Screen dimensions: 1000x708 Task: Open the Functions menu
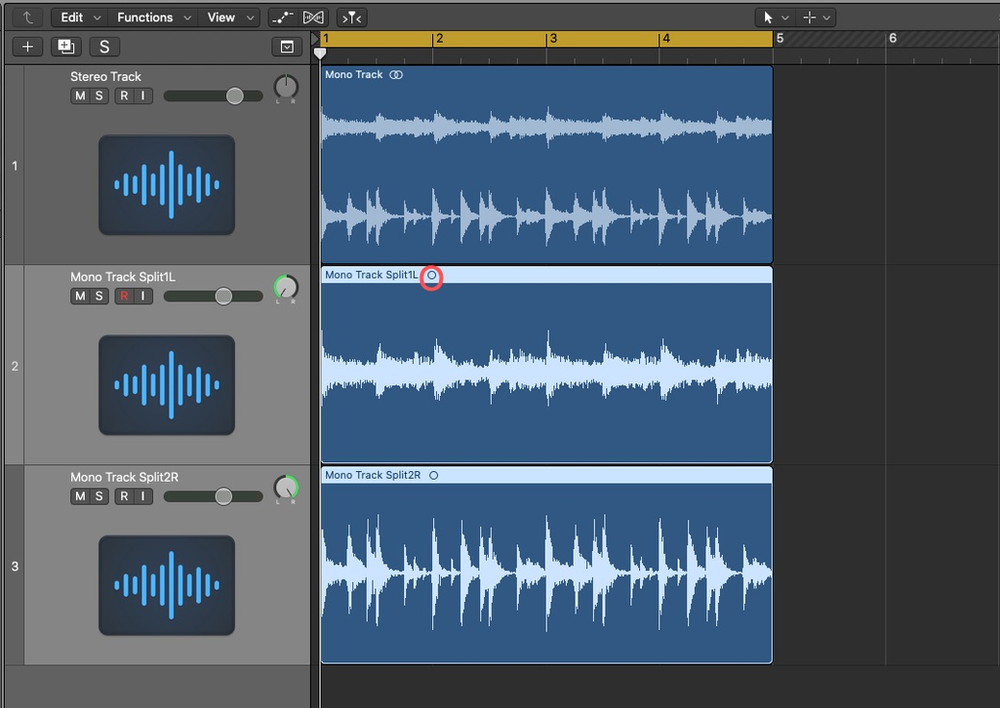[x=147, y=16]
